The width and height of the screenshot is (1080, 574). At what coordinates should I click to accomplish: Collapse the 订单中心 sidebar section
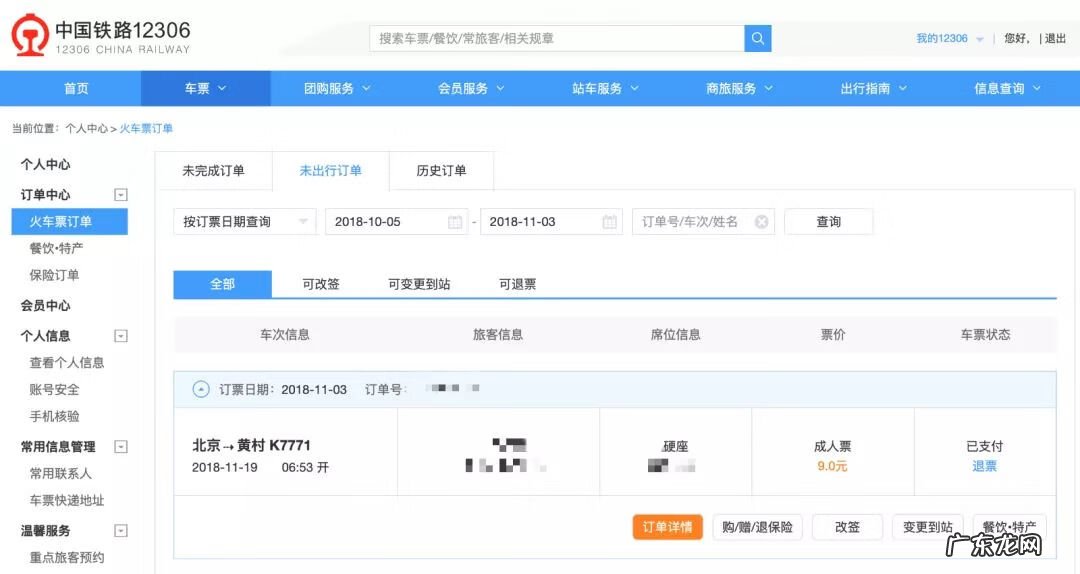coord(121,195)
